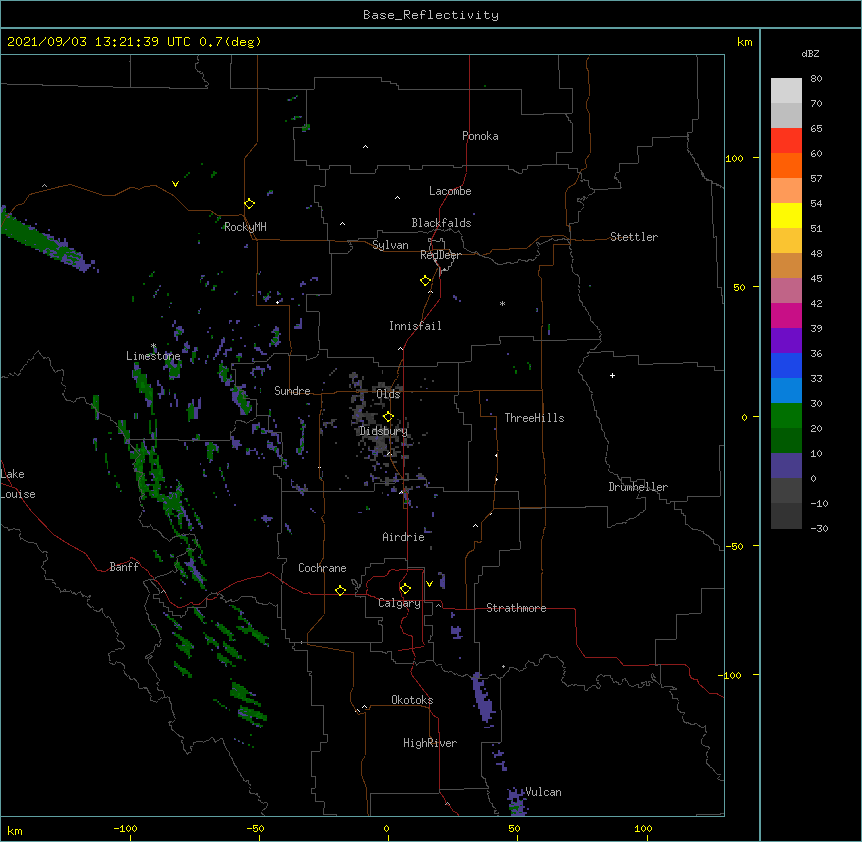This screenshot has width=862, height=842.
Task: Click the Banff label
Action: click(x=124, y=567)
